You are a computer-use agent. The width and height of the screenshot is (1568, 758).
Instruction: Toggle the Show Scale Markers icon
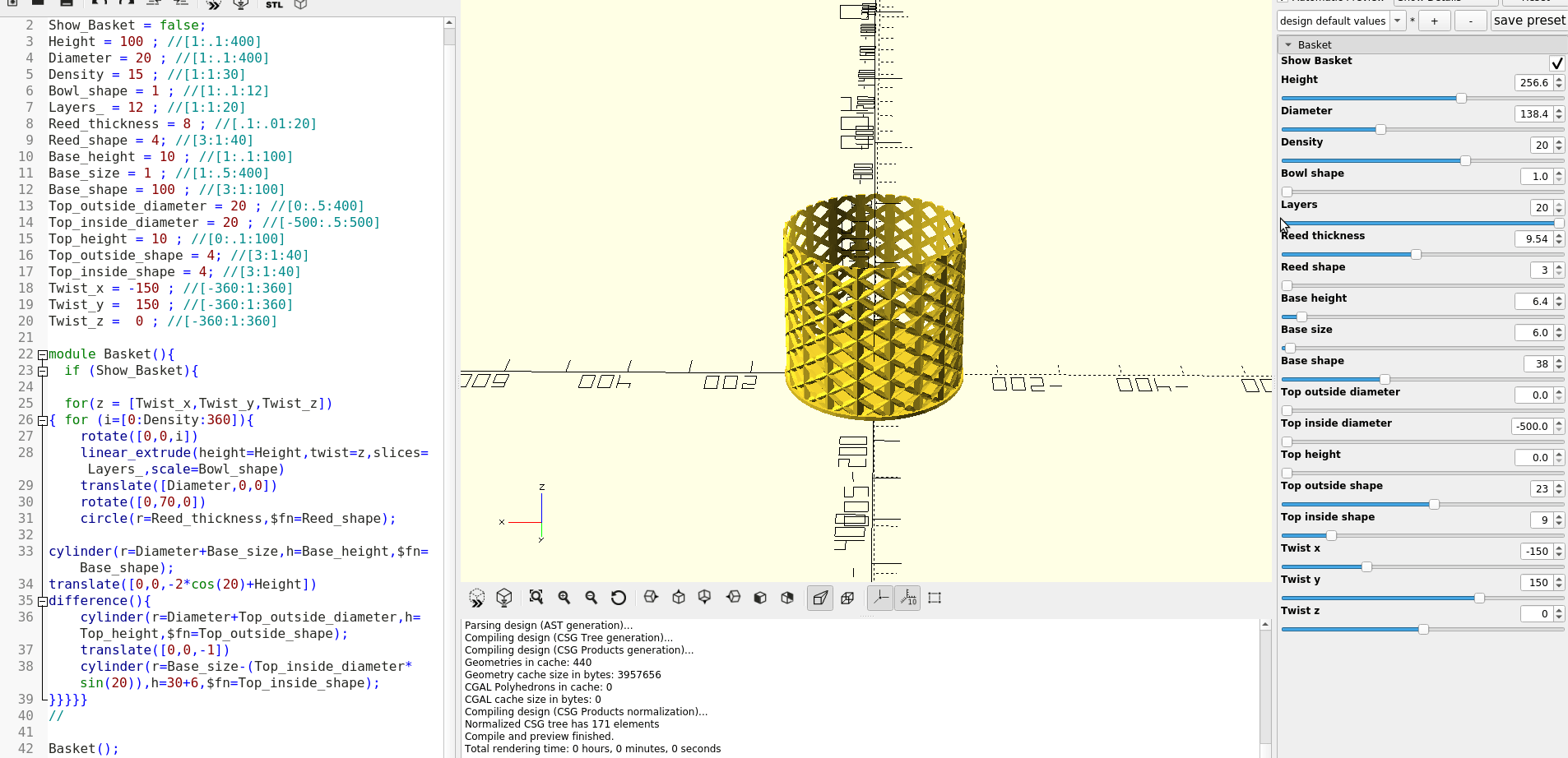click(x=907, y=598)
